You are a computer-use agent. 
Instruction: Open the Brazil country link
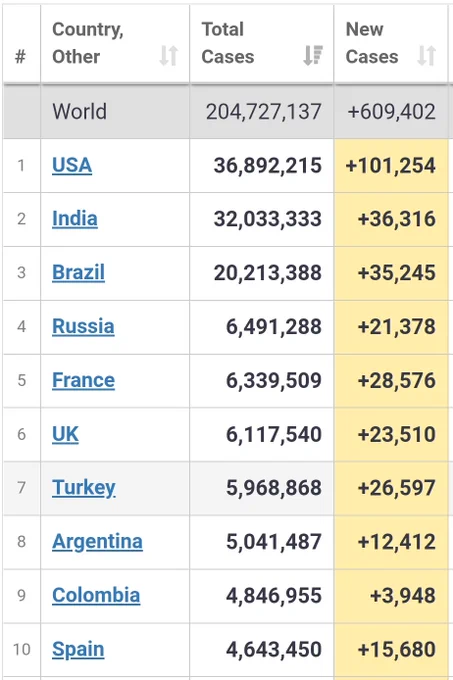pyautogui.click(x=78, y=273)
